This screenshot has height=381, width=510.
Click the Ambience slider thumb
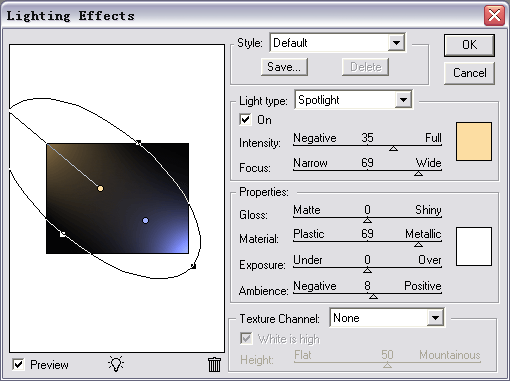pyautogui.click(x=373, y=296)
